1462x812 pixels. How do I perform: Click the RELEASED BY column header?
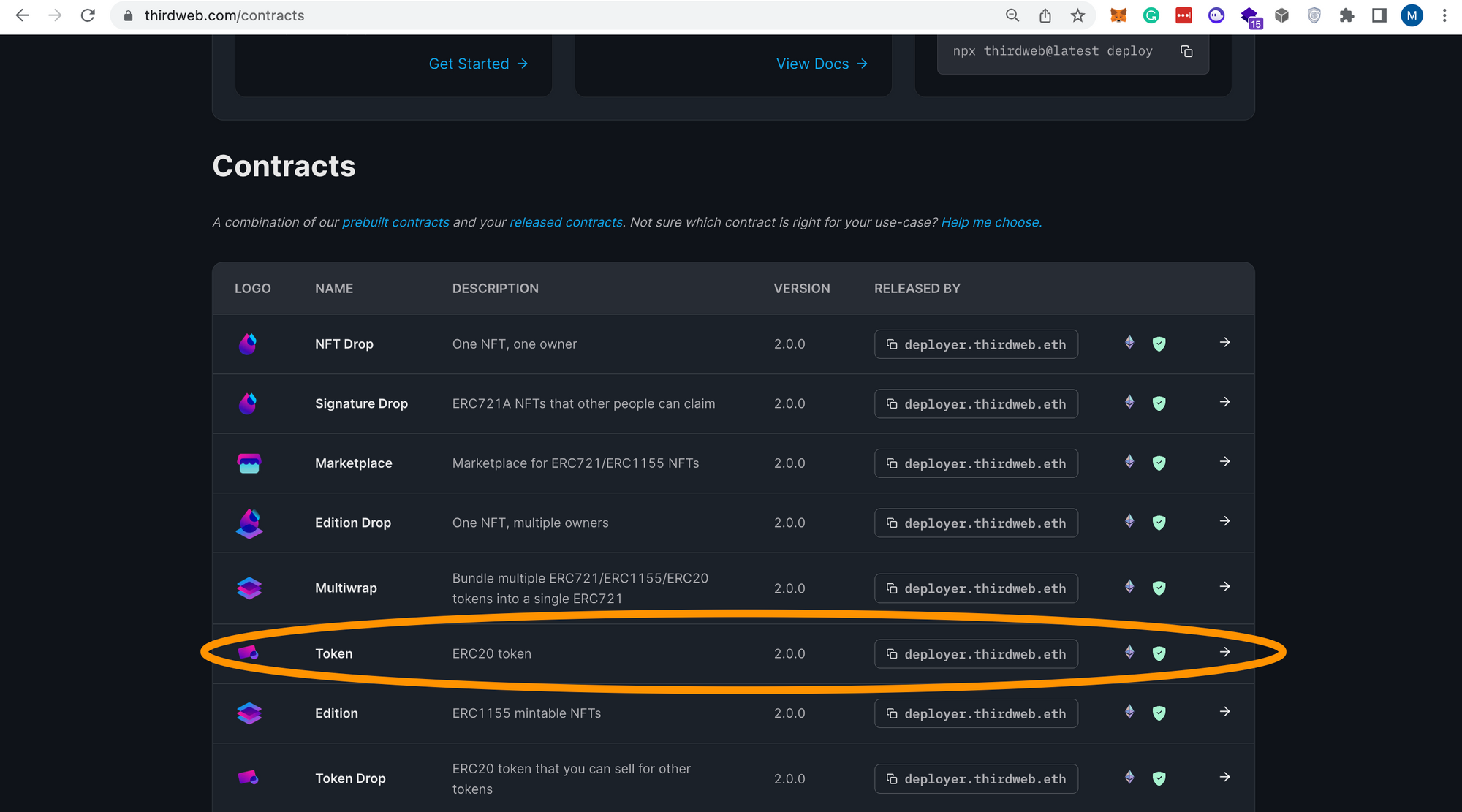917,289
